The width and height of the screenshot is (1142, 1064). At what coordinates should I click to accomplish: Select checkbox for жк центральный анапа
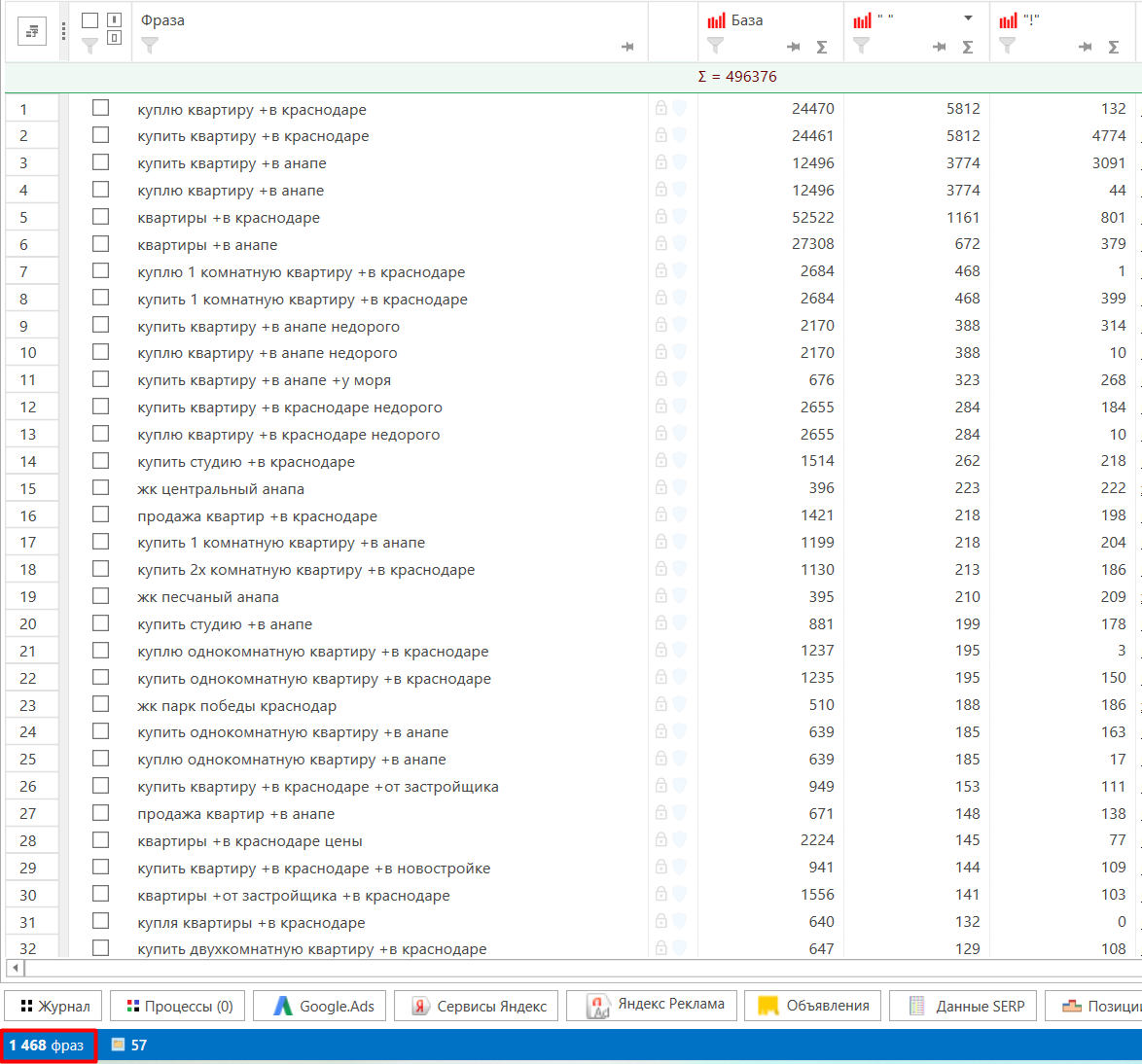tap(101, 487)
